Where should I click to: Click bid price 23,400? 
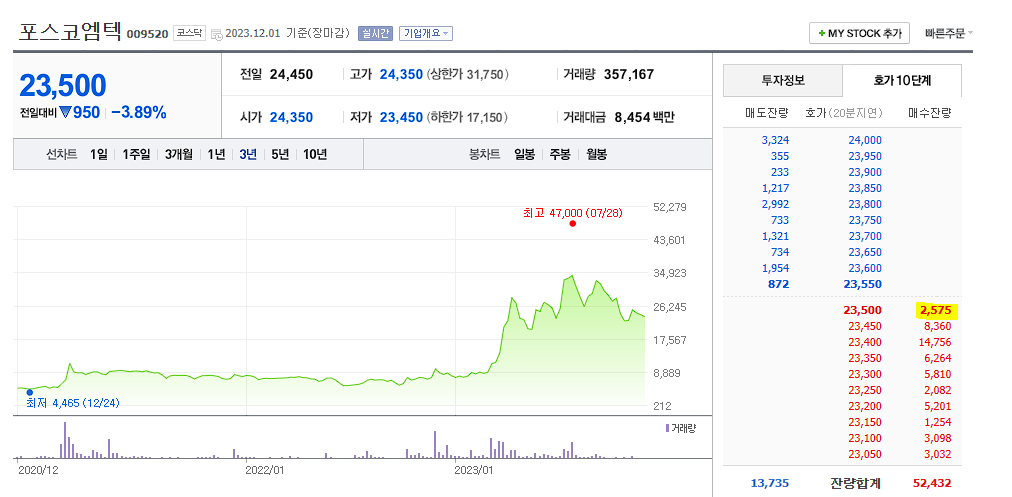coord(865,342)
